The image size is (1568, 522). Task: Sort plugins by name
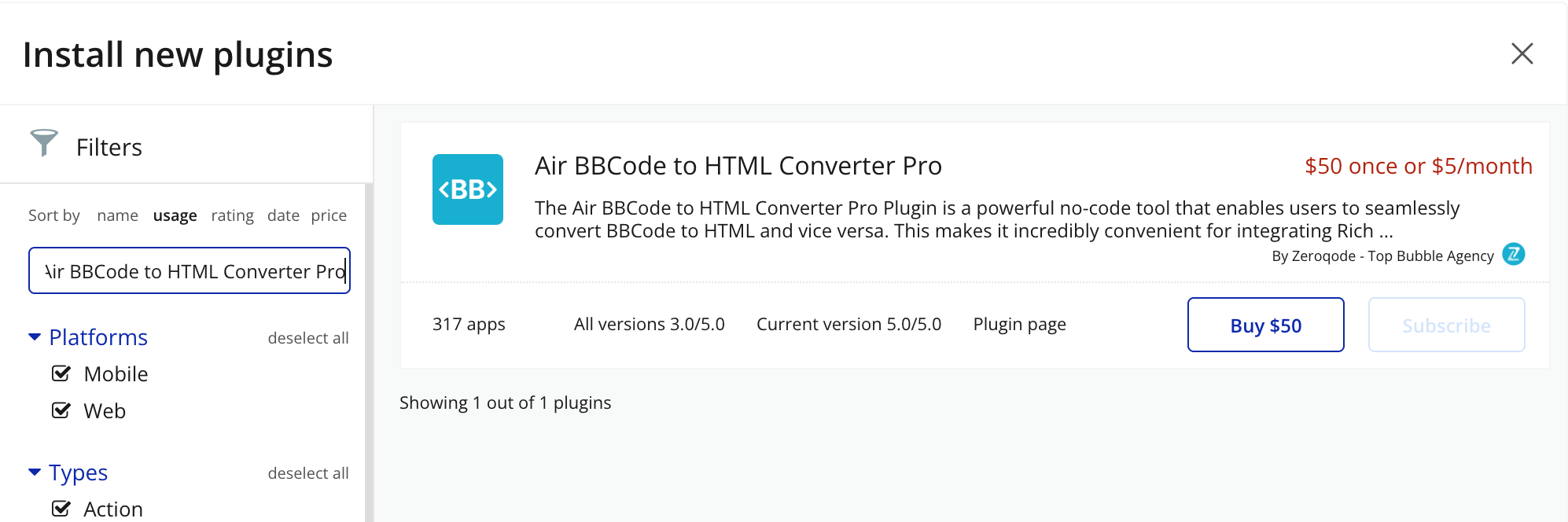point(117,215)
